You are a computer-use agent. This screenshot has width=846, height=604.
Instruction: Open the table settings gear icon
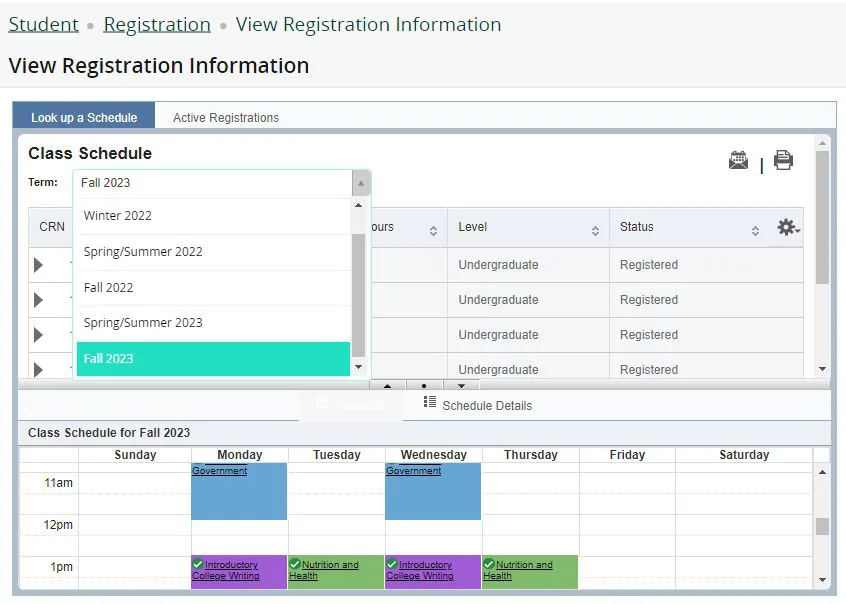click(788, 227)
